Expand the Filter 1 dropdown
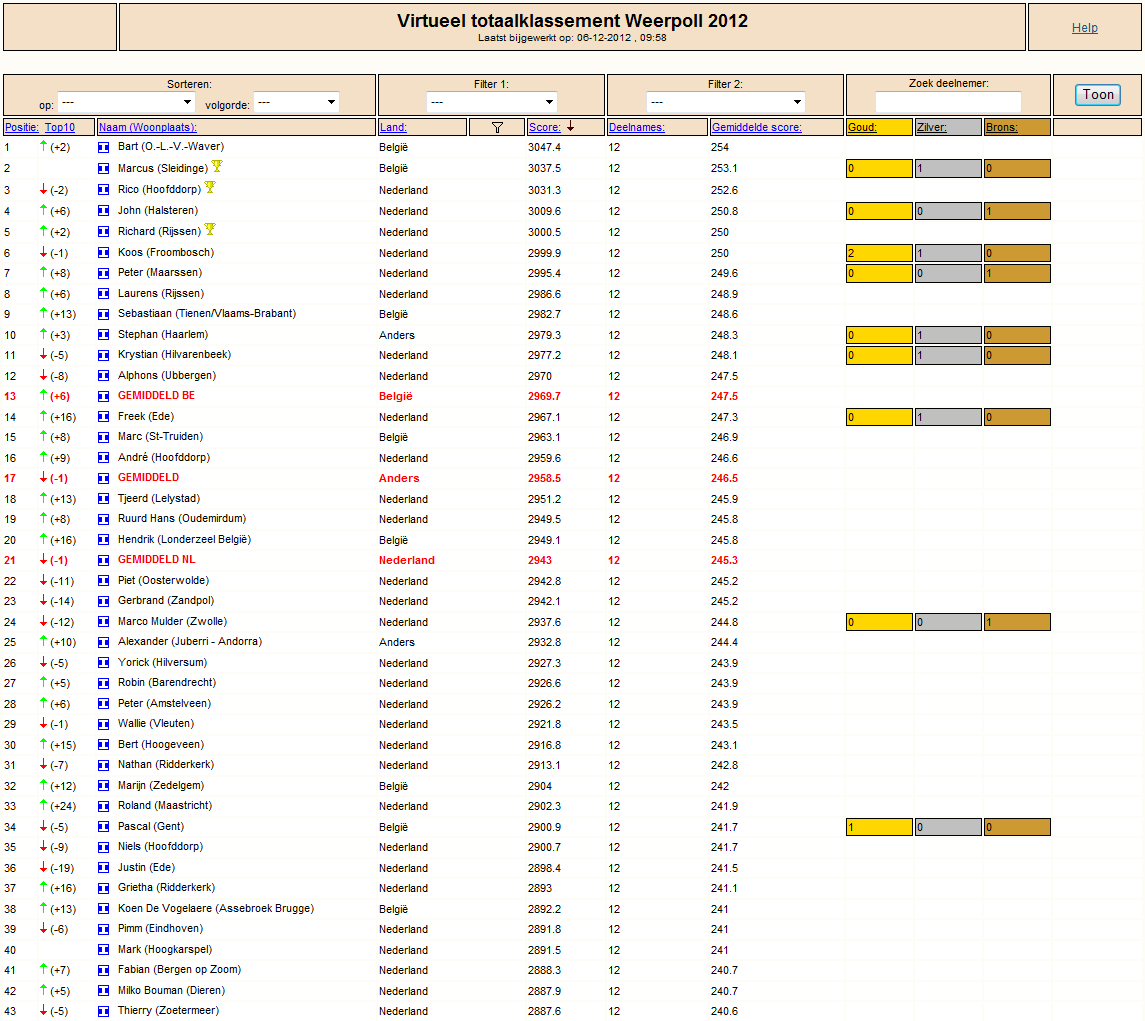1145x1021 pixels. click(491, 102)
